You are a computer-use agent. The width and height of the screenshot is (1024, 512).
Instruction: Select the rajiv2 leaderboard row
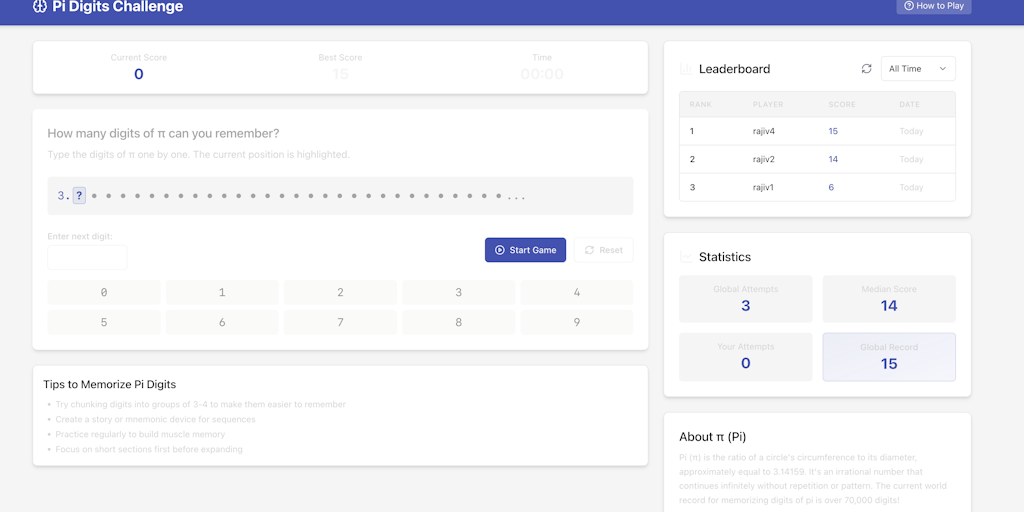click(x=816, y=159)
